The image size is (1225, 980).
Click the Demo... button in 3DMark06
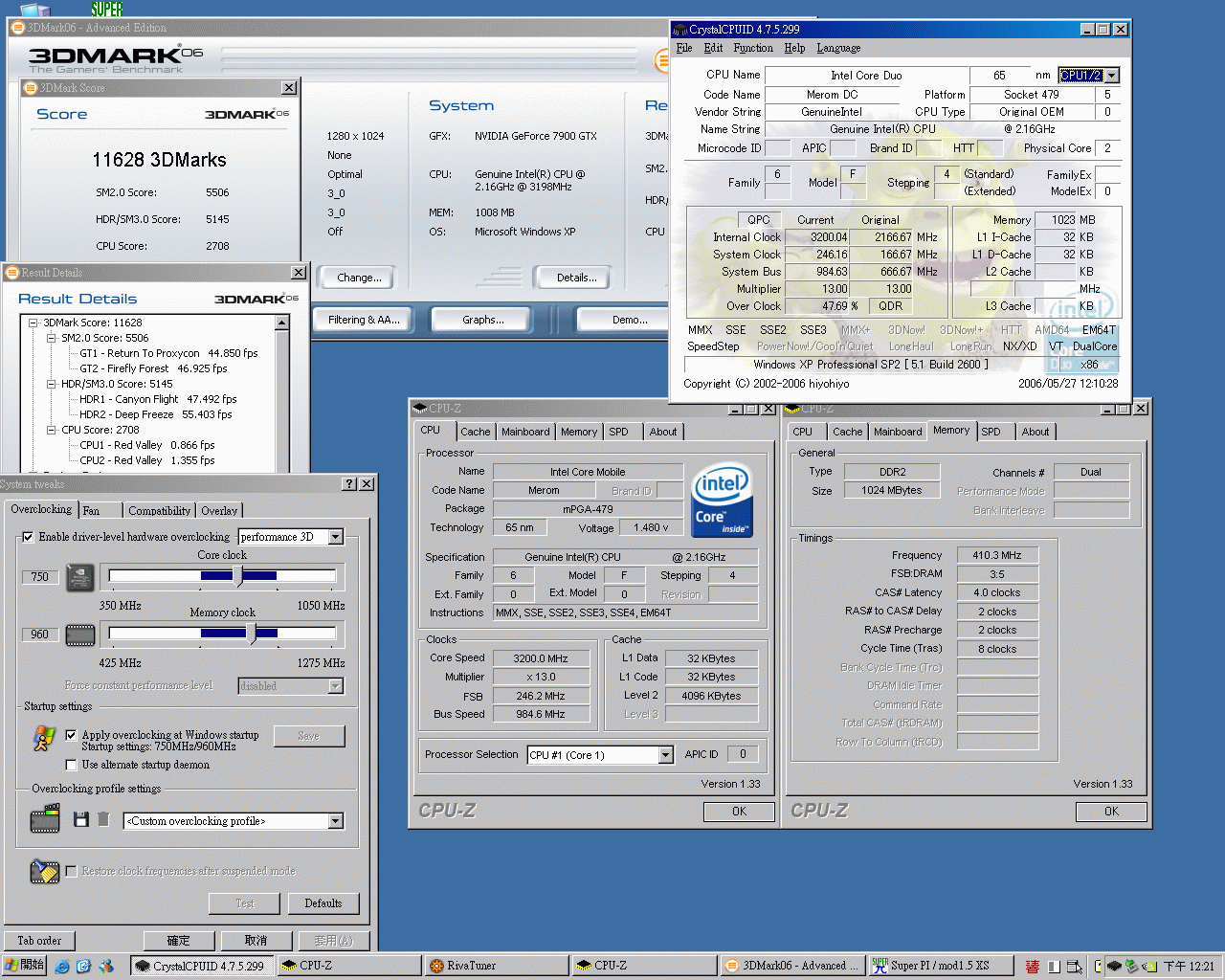pos(625,320)
